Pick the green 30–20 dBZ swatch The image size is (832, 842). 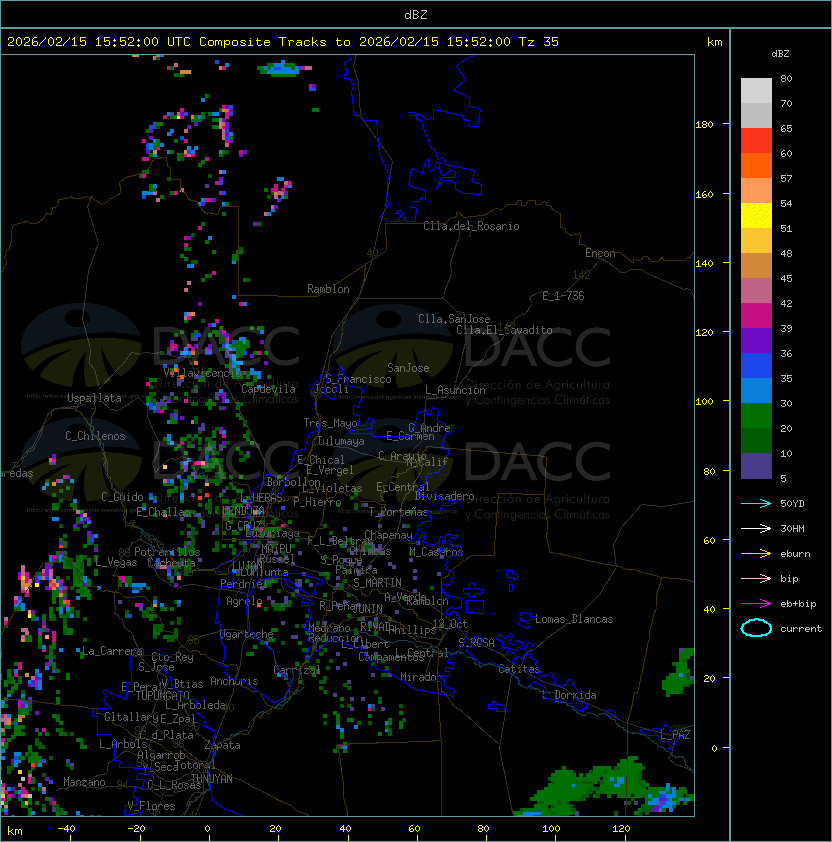(756, 416)
